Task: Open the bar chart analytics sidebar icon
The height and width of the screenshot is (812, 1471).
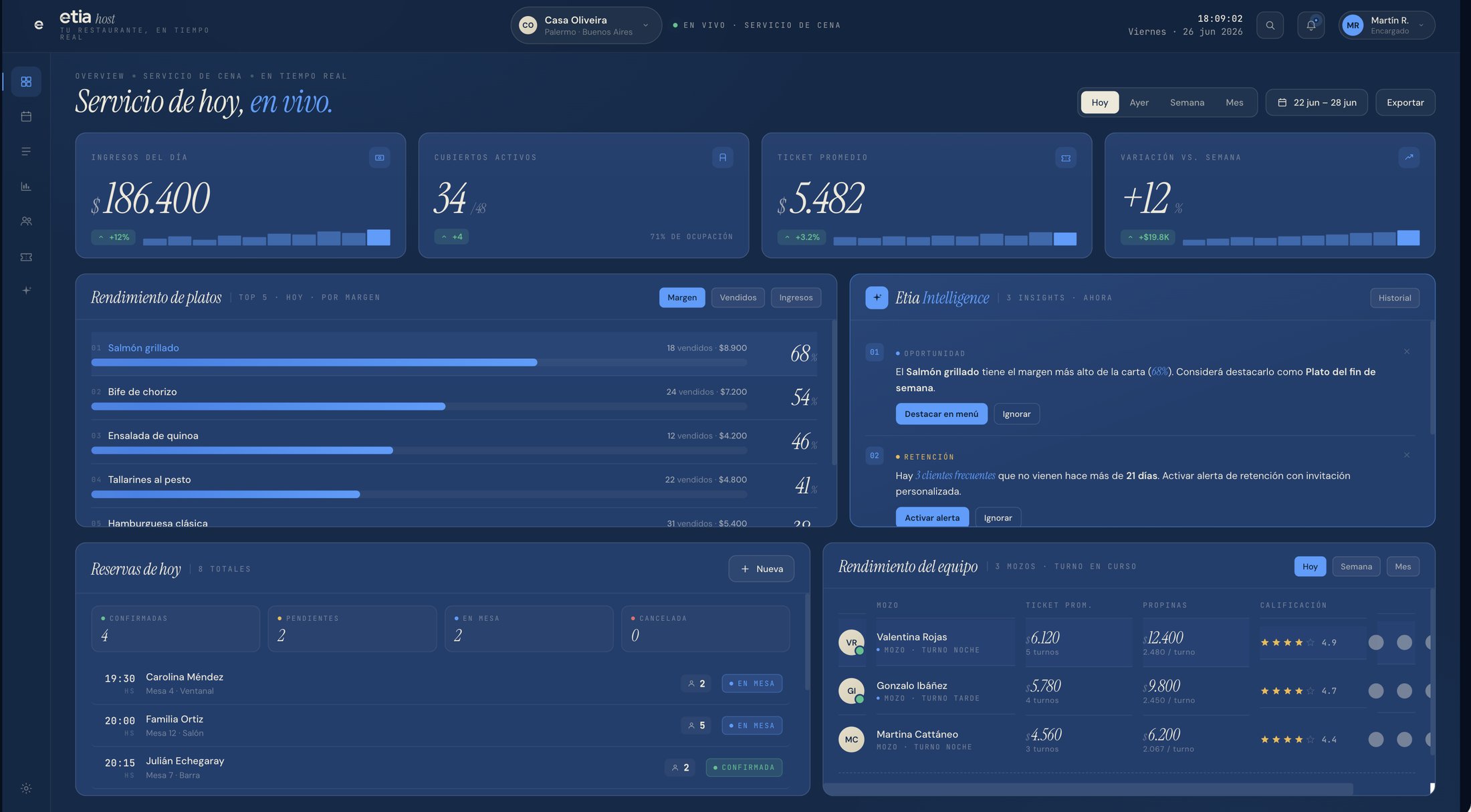Action: tap(26, 186)
